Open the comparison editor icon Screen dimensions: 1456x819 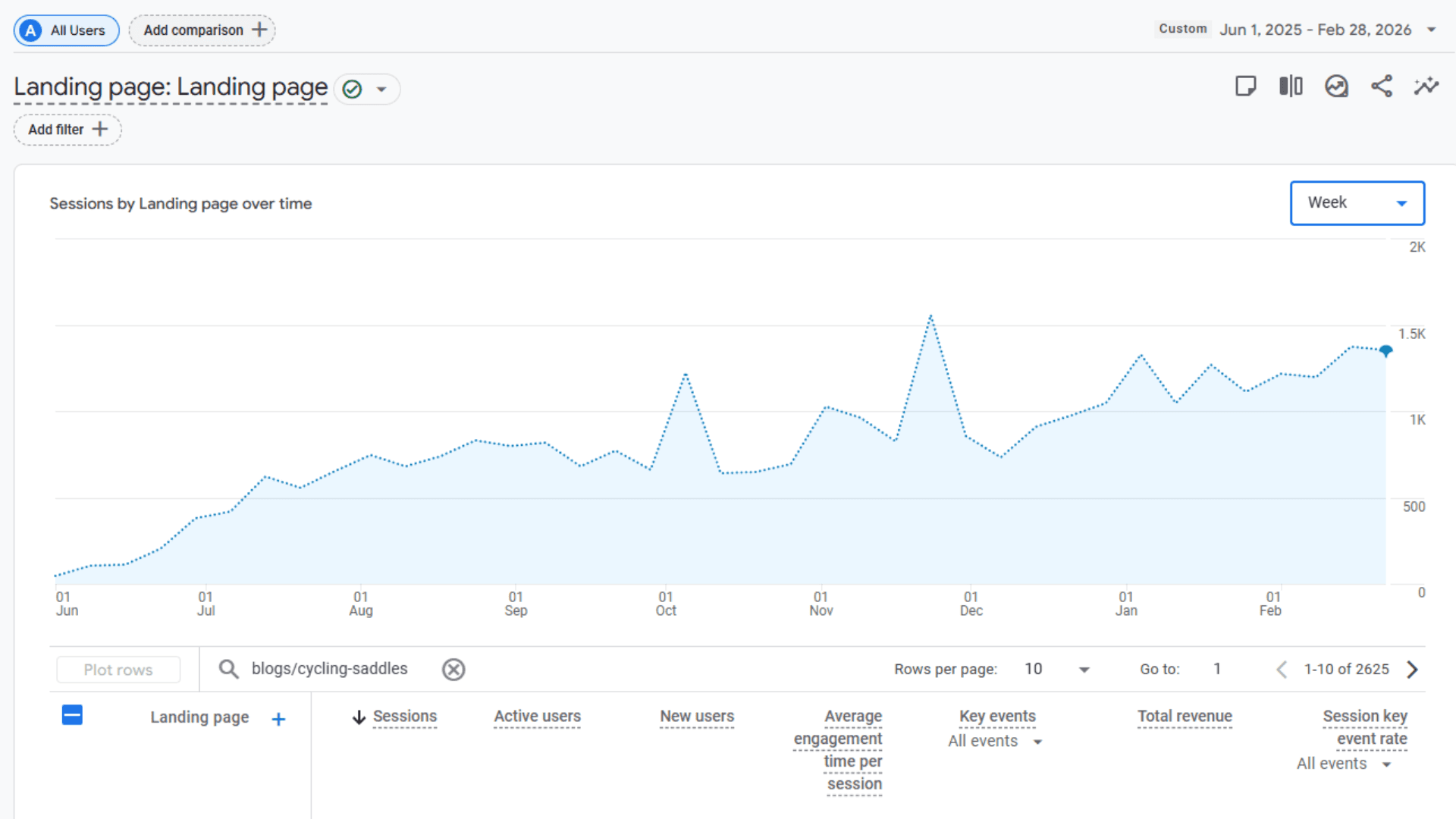1290,86
